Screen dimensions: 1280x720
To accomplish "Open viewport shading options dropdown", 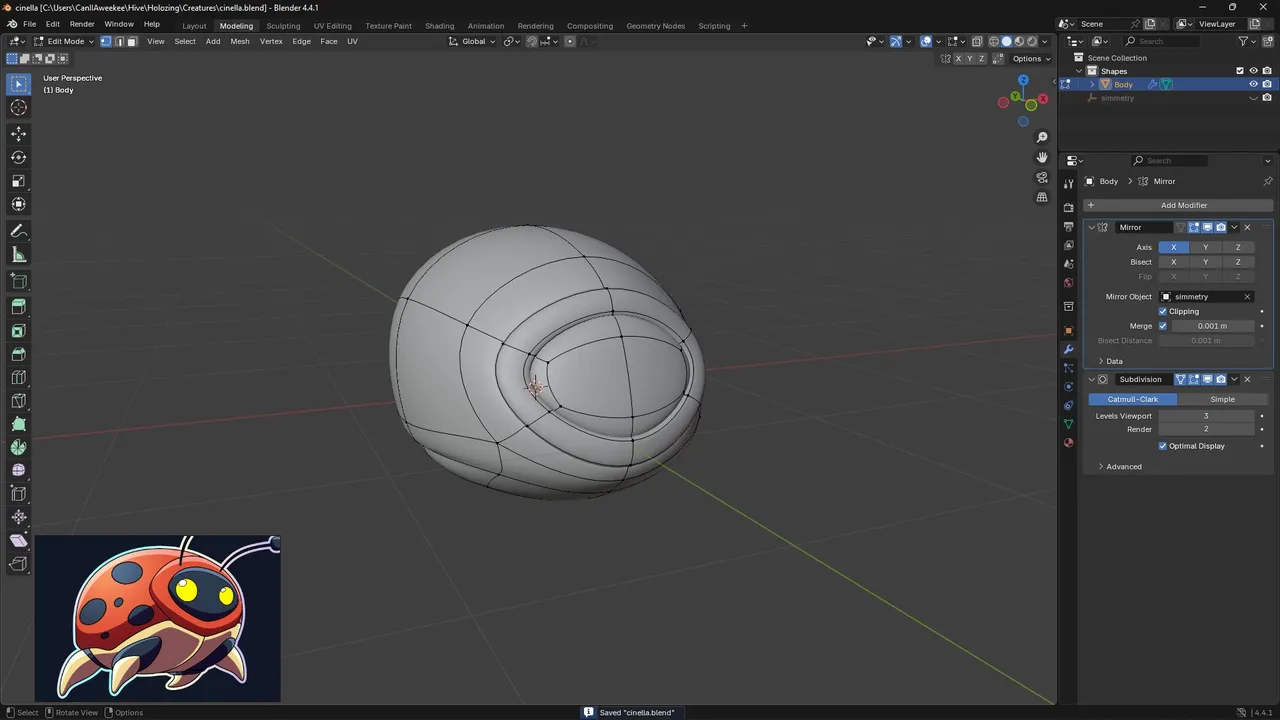I will 1046,41.
